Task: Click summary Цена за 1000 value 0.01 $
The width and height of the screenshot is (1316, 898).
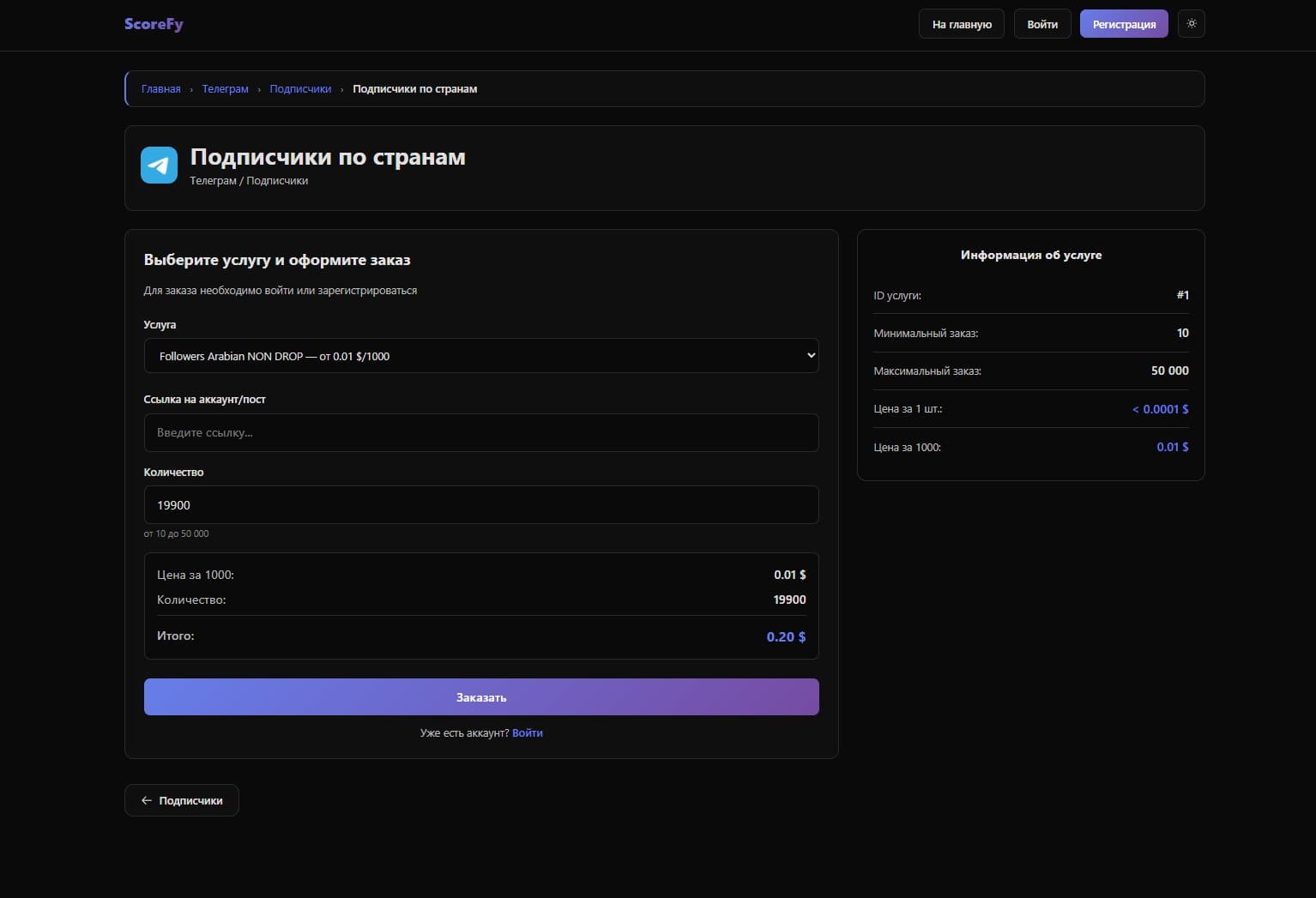Action: 789,575
